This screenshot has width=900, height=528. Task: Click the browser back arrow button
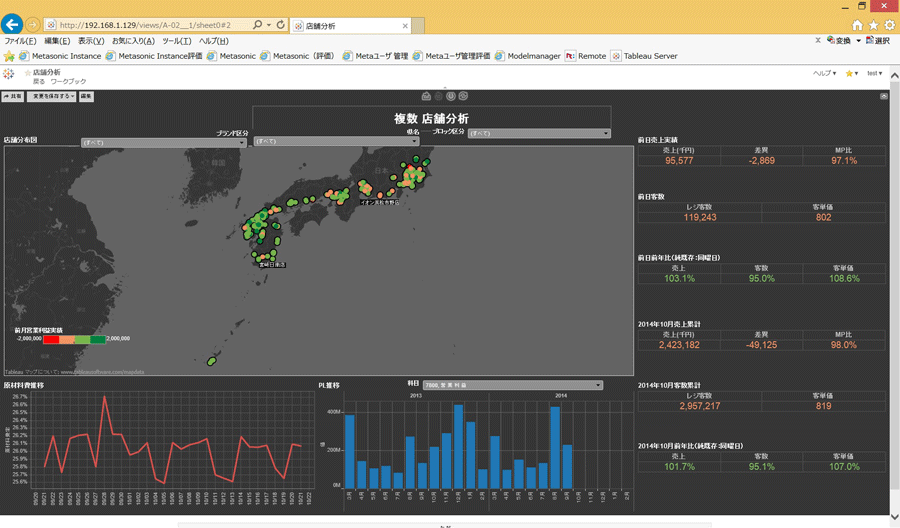pyautogui.click(x=13, y=24)
